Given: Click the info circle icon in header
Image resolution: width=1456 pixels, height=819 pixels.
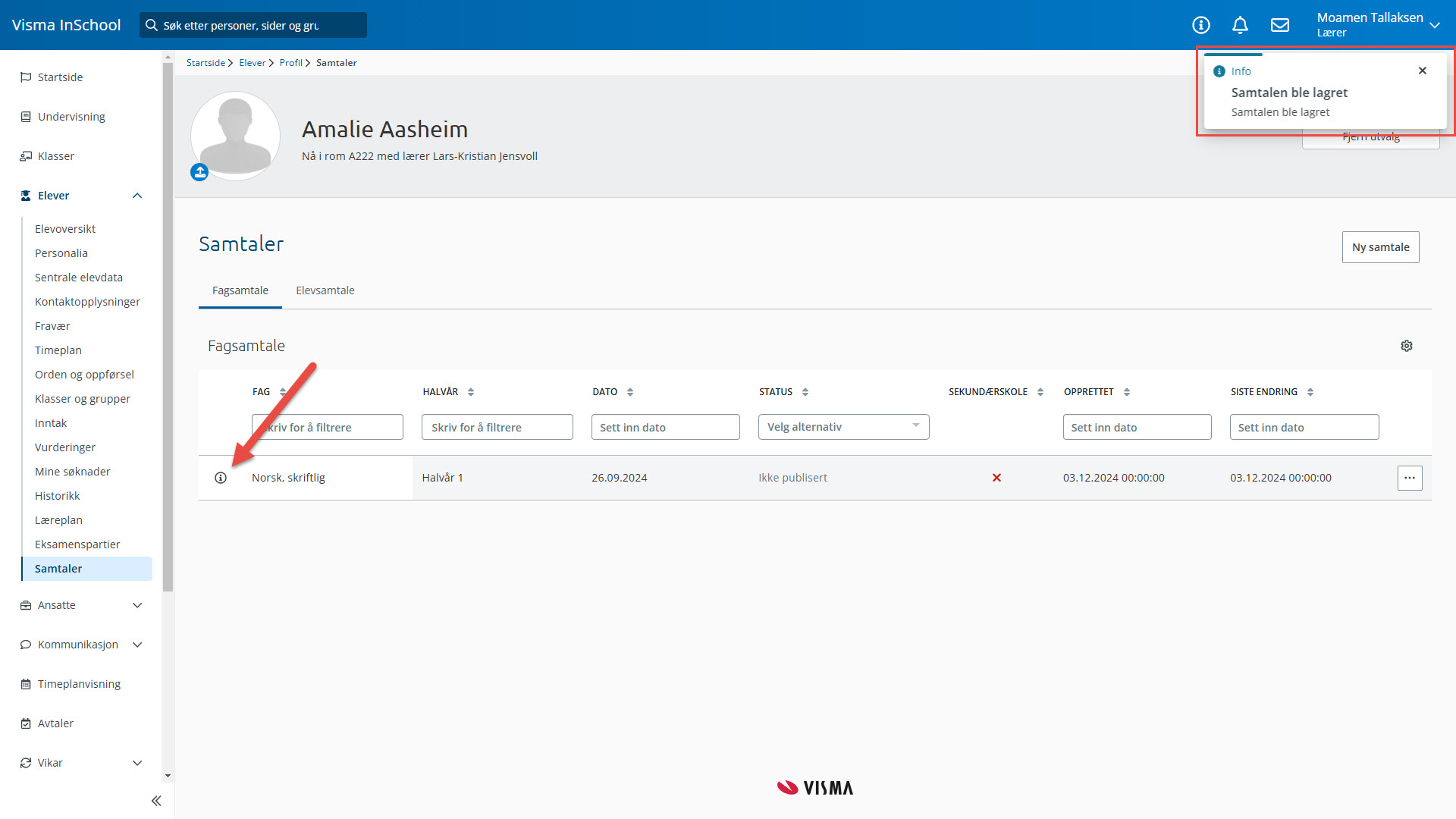Looking at the screenshot, I should pyautogui.click(x=1200, y=25).
